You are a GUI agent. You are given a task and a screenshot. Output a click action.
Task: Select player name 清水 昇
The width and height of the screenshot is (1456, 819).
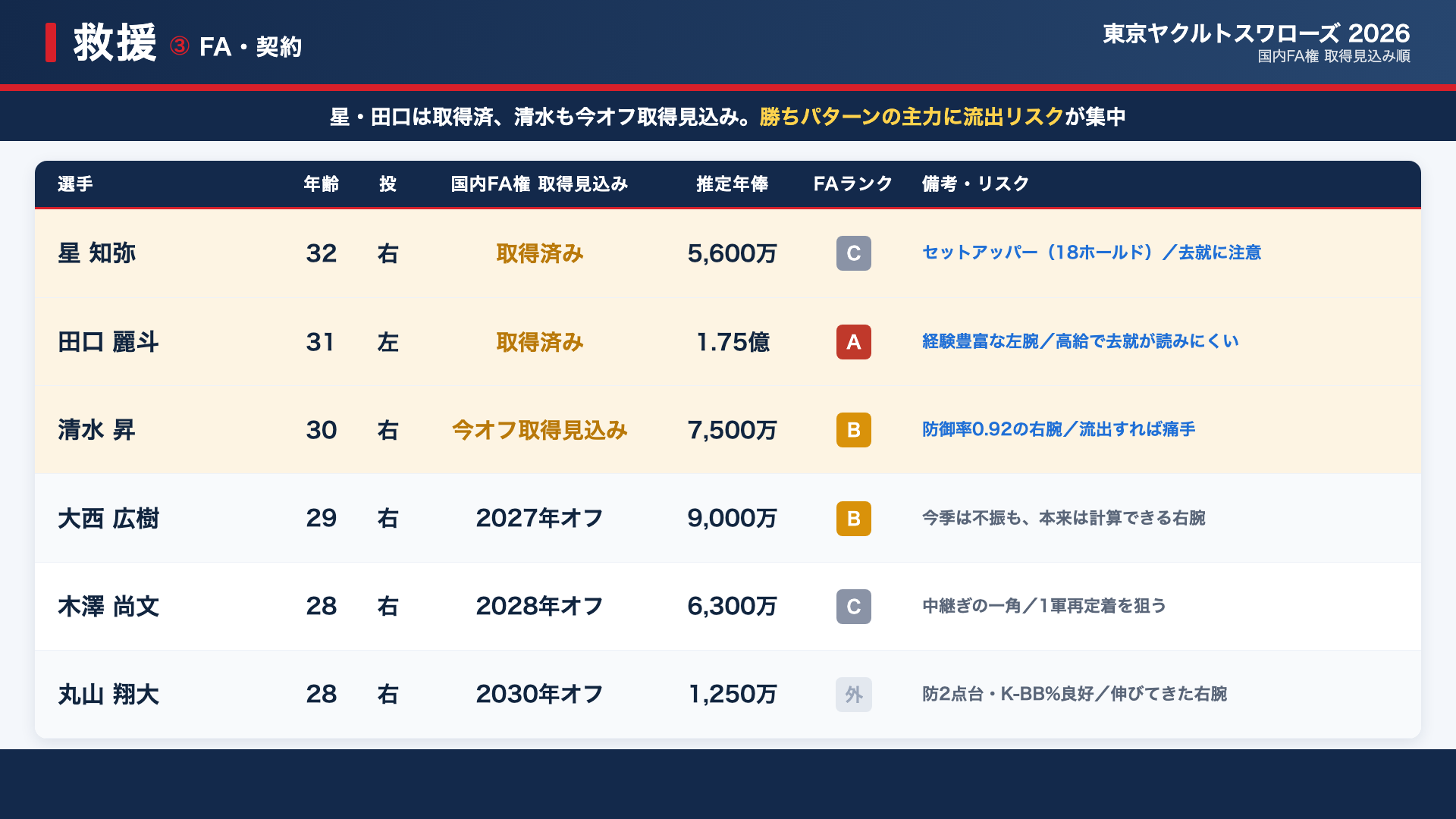[x=96, y=430]
